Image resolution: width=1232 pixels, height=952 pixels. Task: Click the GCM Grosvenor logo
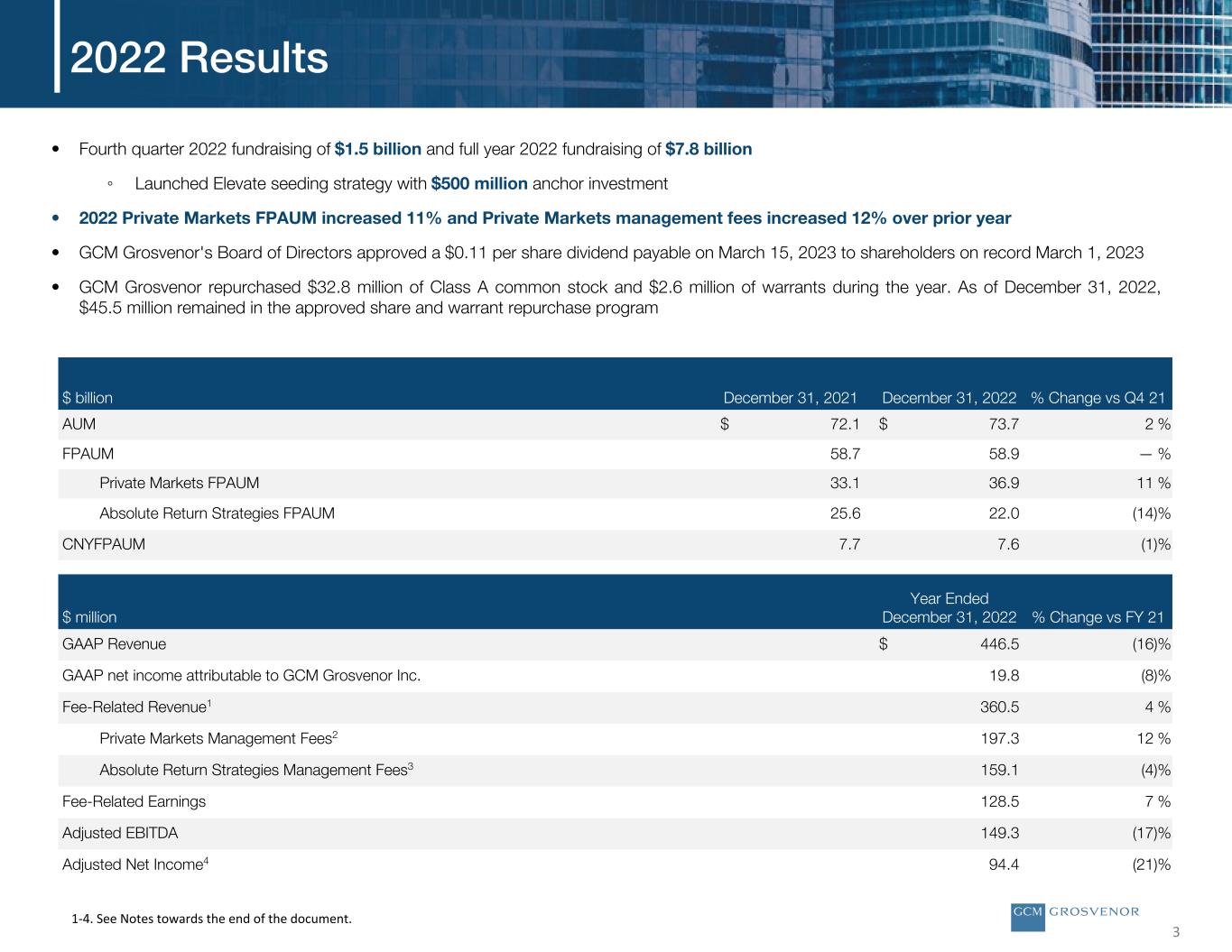pos(1075,912)
